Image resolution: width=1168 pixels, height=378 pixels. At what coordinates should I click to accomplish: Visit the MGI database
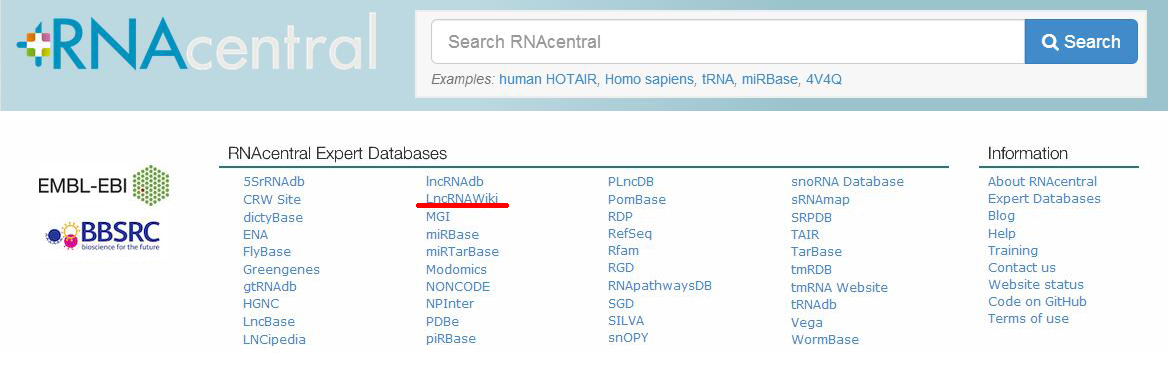438,217
